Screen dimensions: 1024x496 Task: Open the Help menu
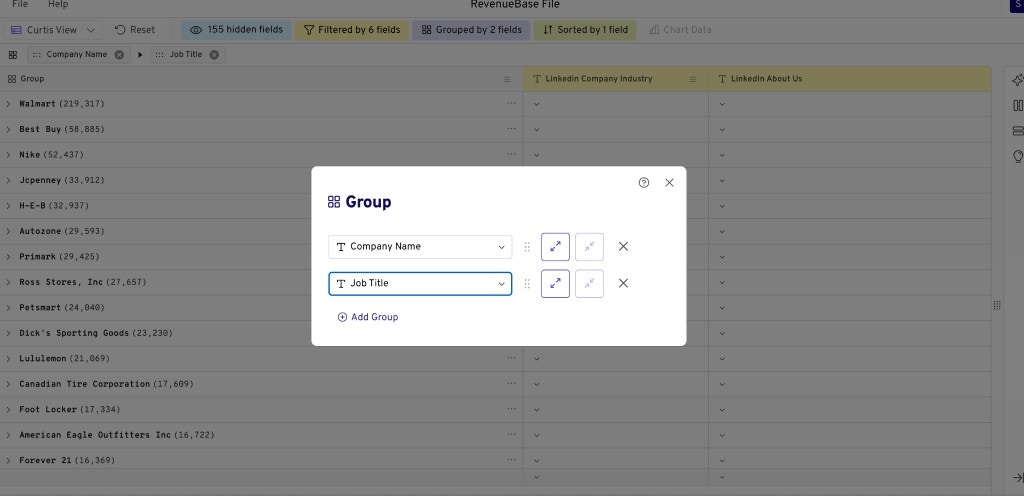58,4
